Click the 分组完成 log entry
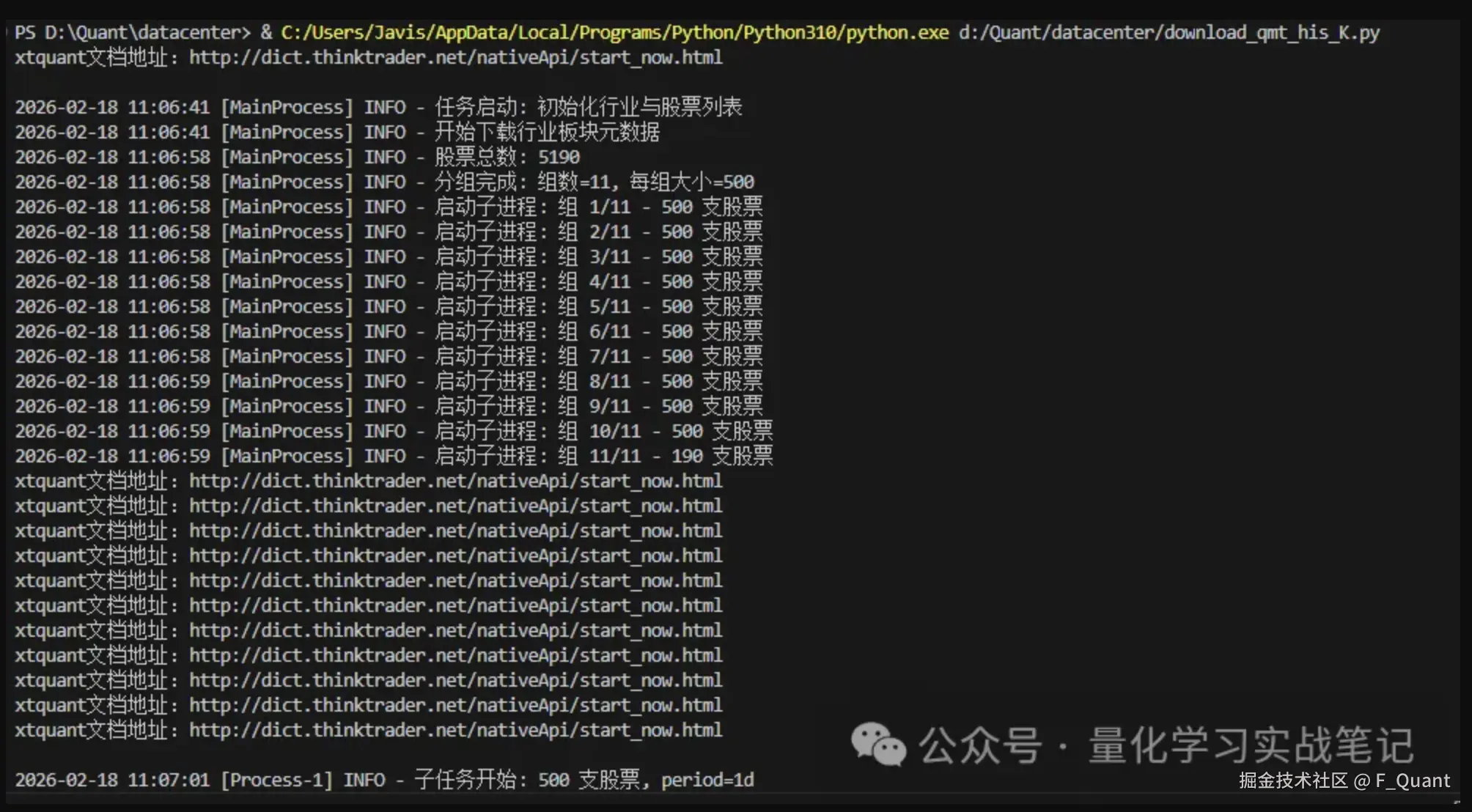 pyautogui.click(x=594, y=181)
